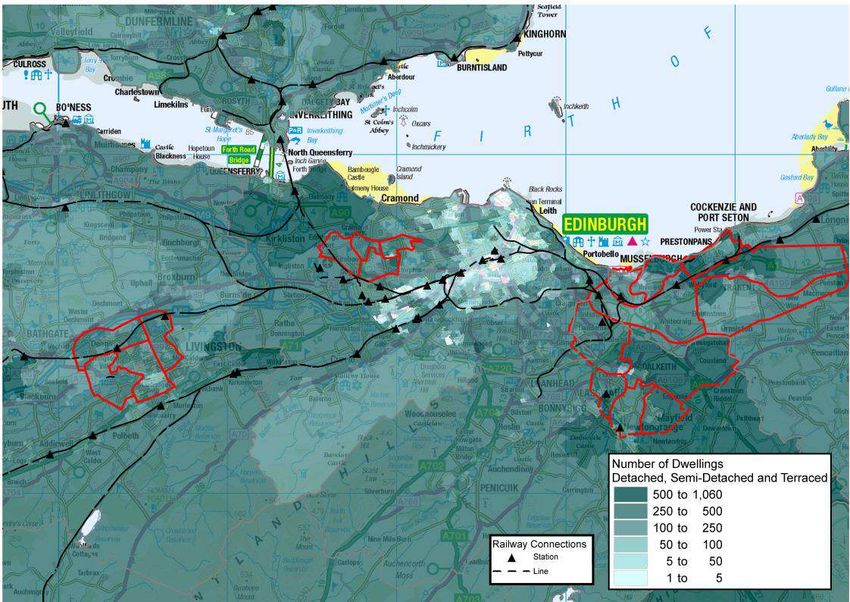Click the blue cross icon below Edinburgh
850x602 pixels.
pos(592,242)
